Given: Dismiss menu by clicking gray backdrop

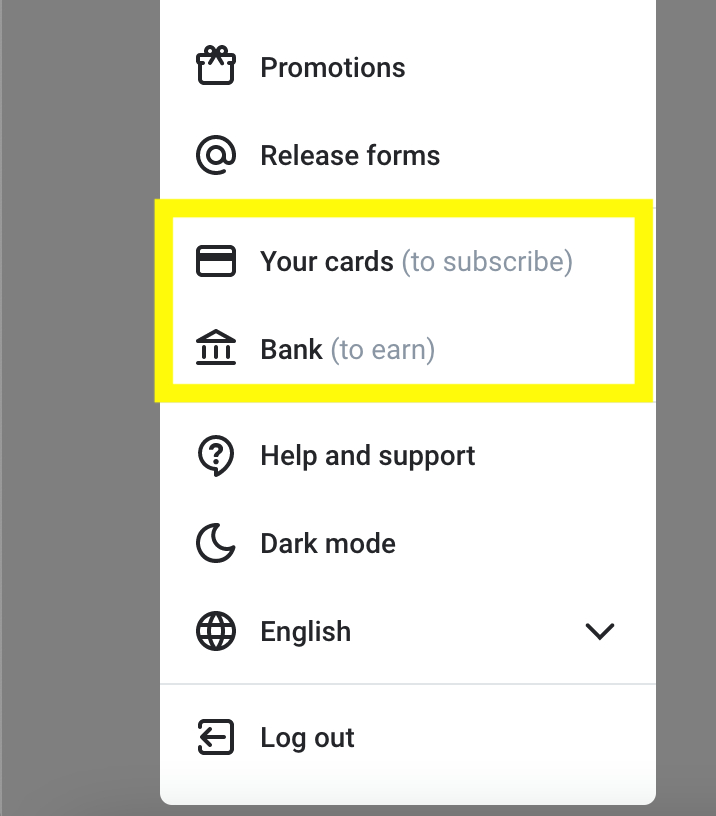Looking at the screenshot, I should click(x=78, y=408).
